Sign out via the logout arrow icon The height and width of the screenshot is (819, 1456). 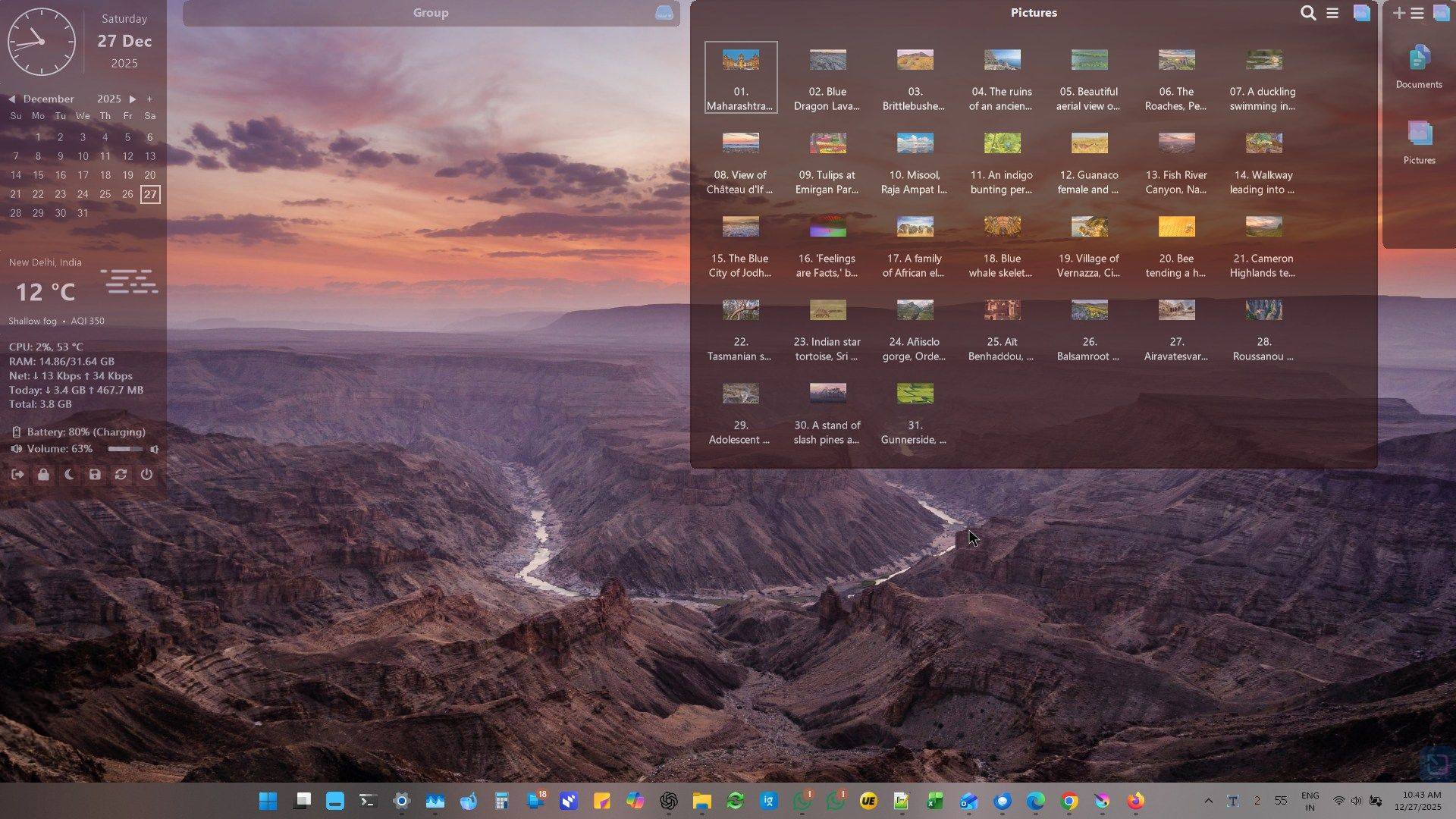17,475
